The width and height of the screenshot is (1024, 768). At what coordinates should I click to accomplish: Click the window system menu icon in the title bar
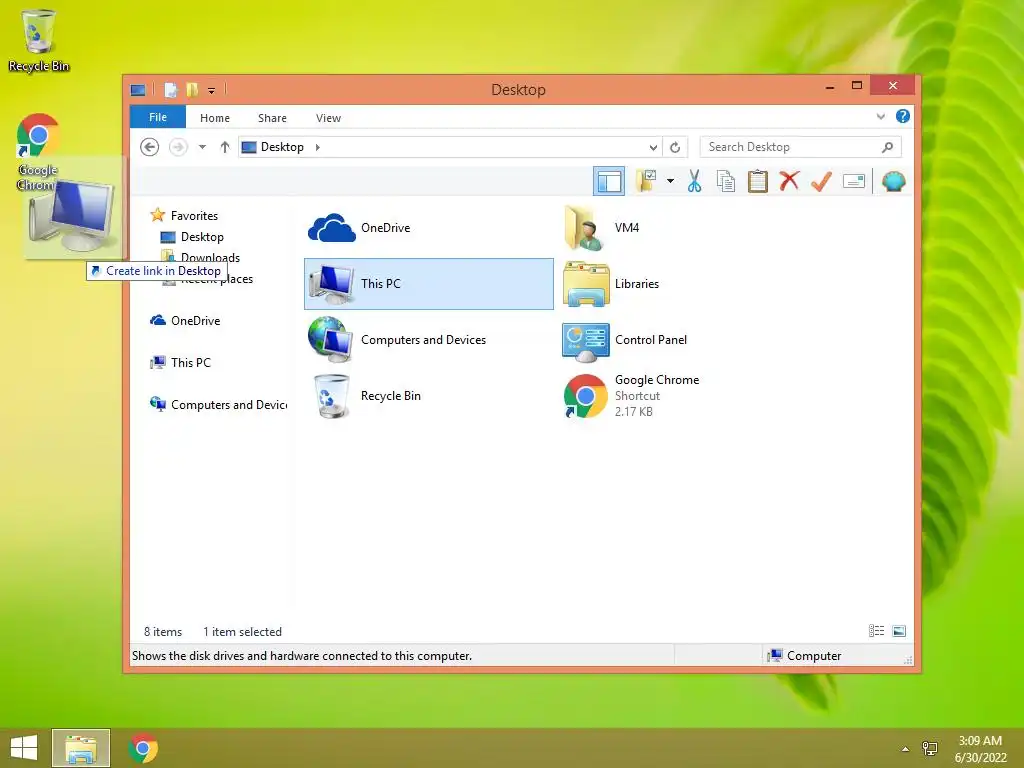(138, 89)
